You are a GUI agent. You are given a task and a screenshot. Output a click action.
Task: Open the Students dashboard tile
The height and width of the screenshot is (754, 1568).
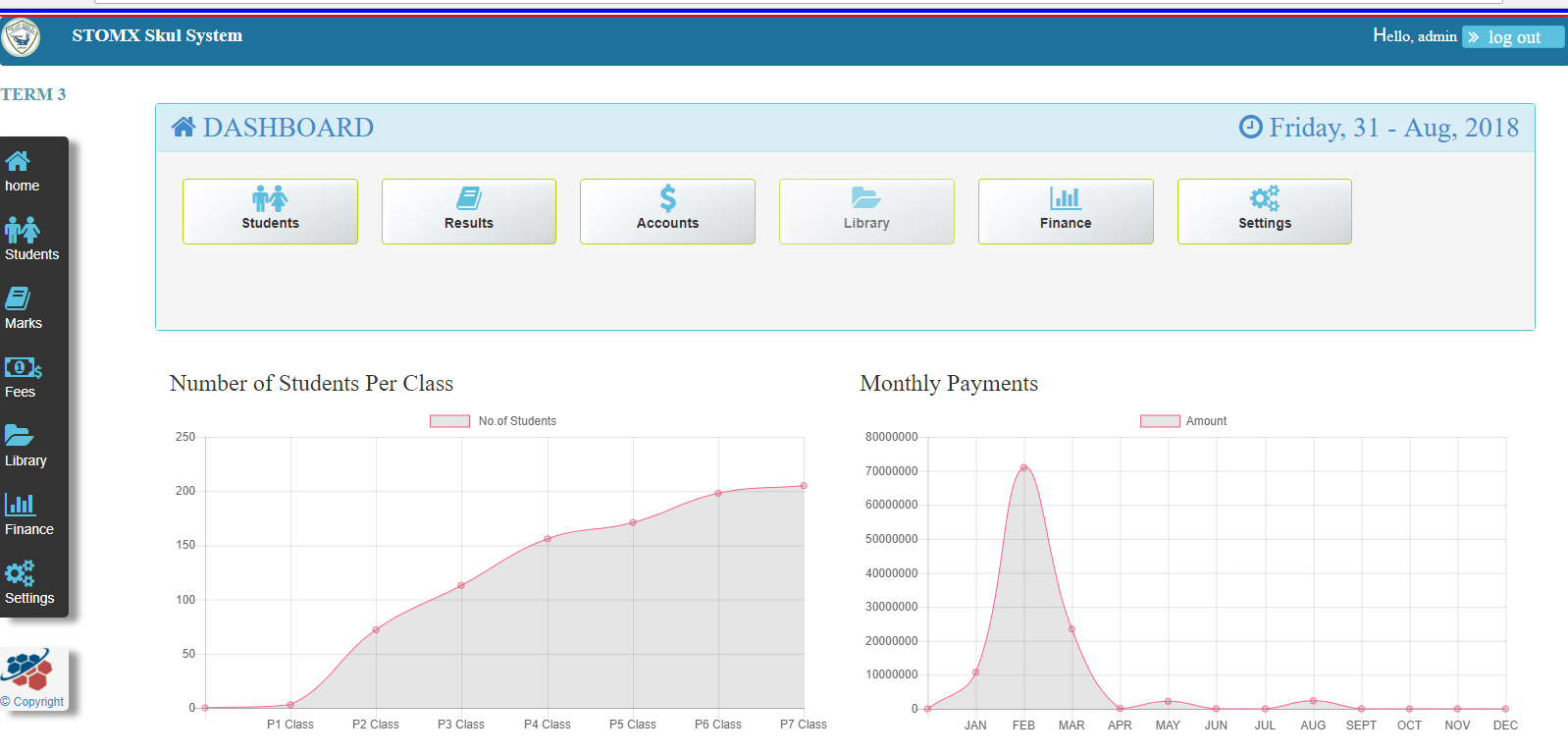[x=270, y=211]
